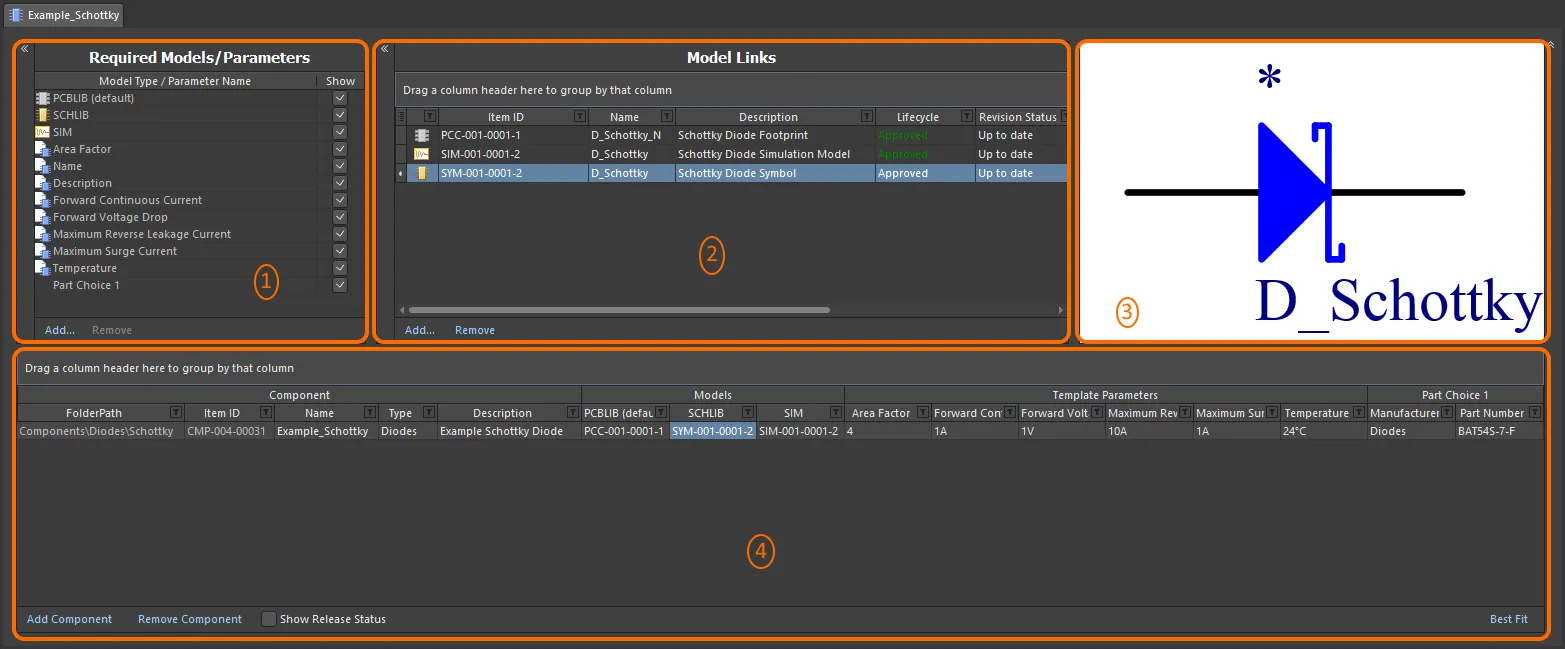The image size is (1565, 649).
Task: Click the Best Fit link
Action: 1508,618
